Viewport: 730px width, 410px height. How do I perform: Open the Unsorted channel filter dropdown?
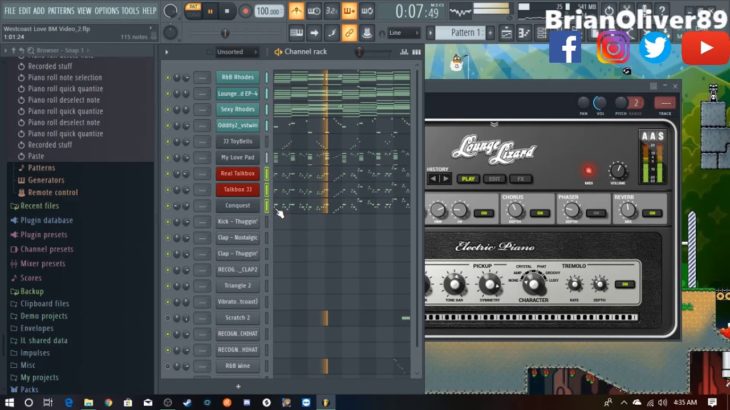(x=236, y=52)
